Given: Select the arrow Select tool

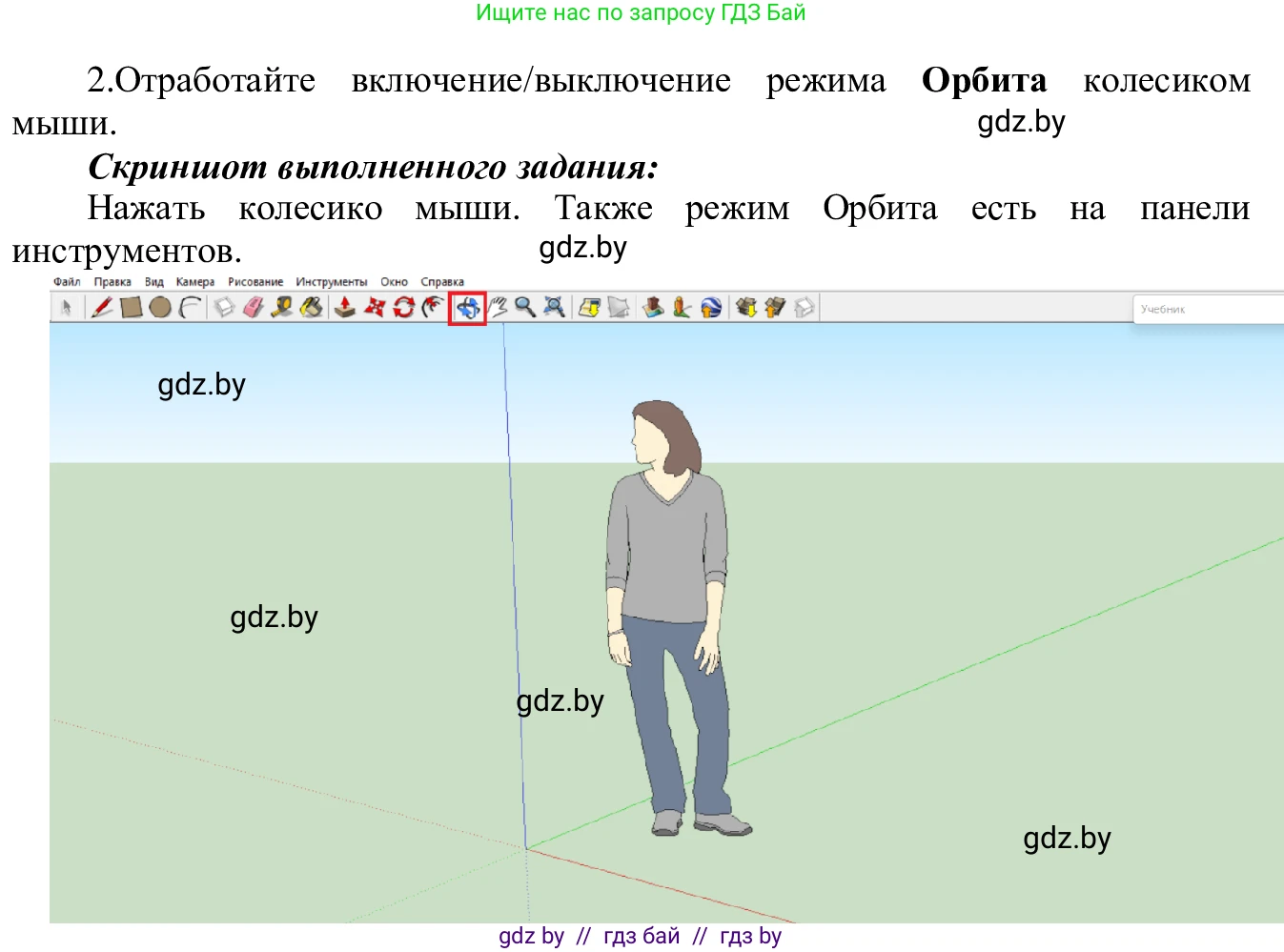Looking at the screenshot, I should [x=66, y=307].
